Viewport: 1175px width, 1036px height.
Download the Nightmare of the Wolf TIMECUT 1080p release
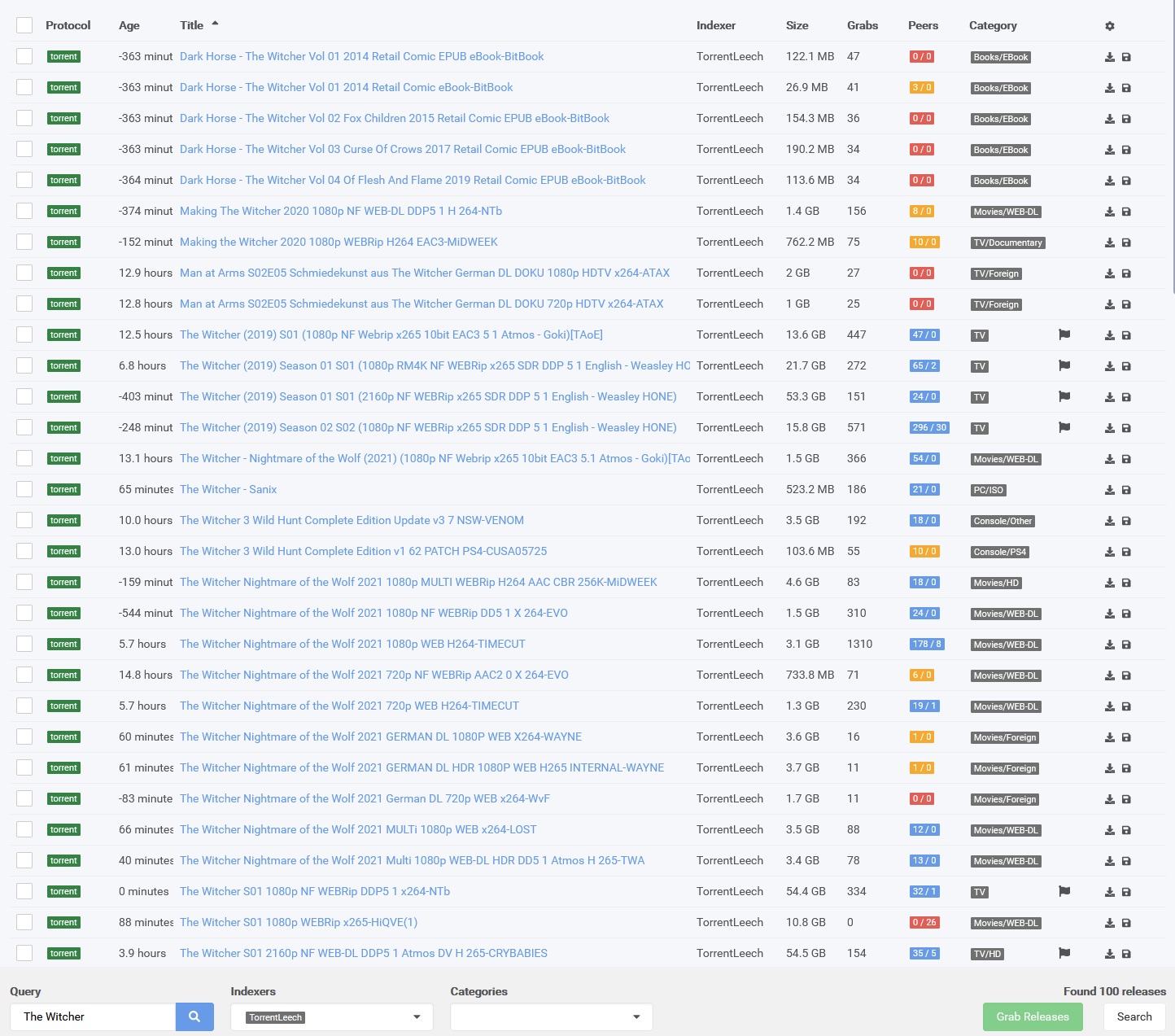tap(1109, 644)
